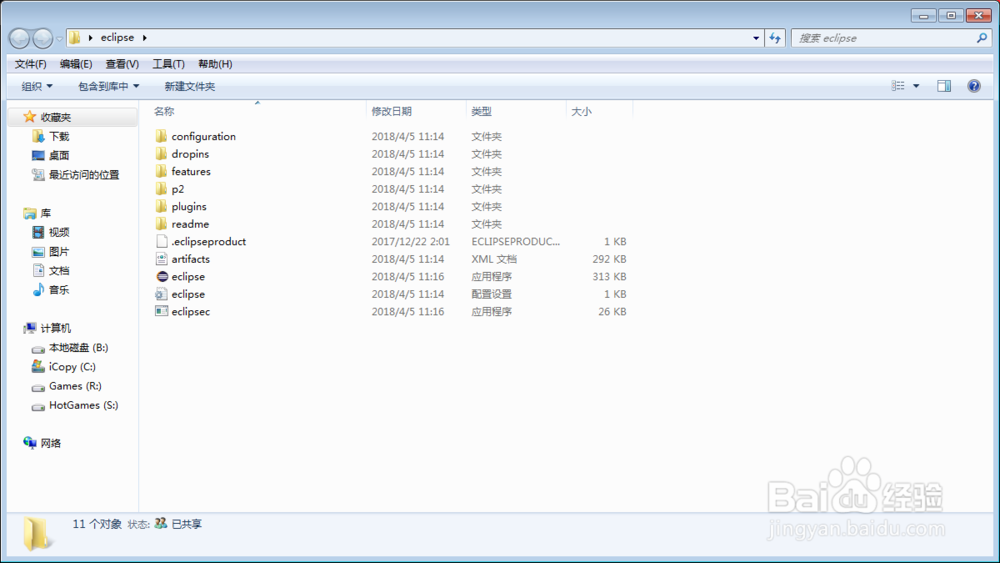
Task: Open 音乐 library
Action: 59,289
